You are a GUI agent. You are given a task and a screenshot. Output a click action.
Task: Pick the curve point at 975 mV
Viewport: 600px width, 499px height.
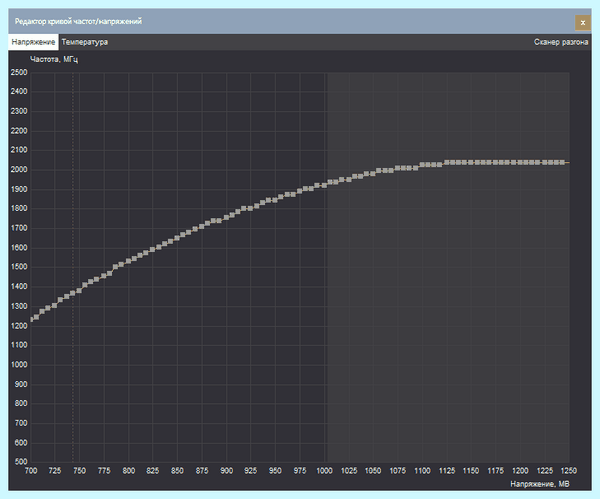pyautogui.click(x=300, y=191)
